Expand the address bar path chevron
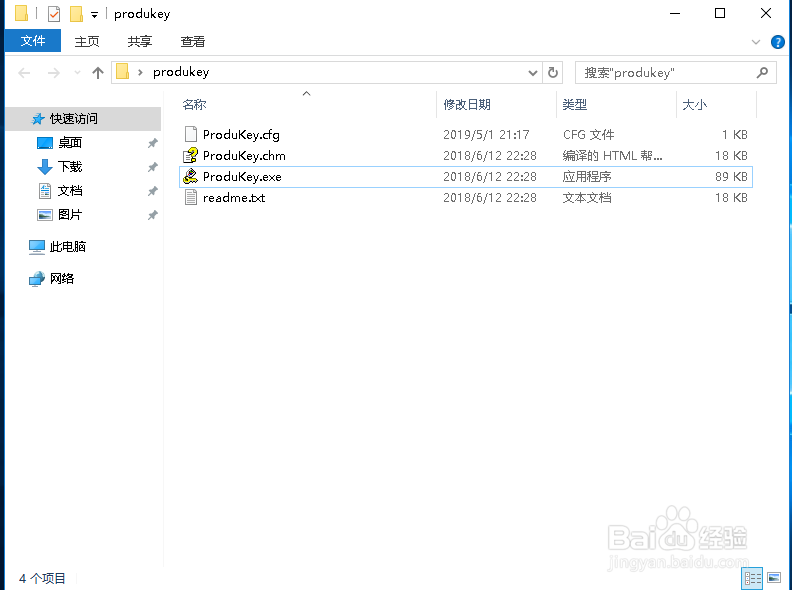Viewport: 792px width, 590px height. point(140,73)
